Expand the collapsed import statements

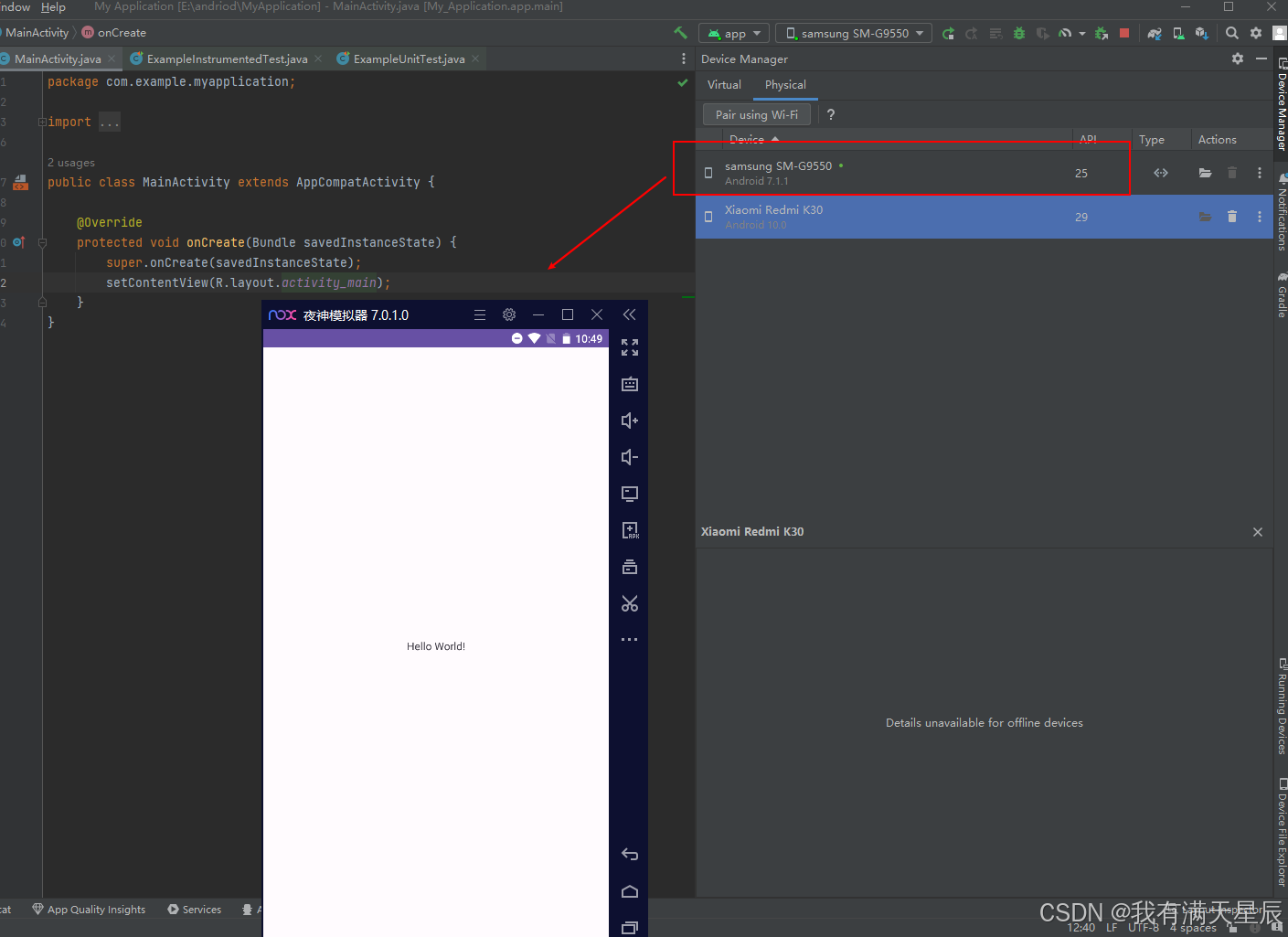109,122
